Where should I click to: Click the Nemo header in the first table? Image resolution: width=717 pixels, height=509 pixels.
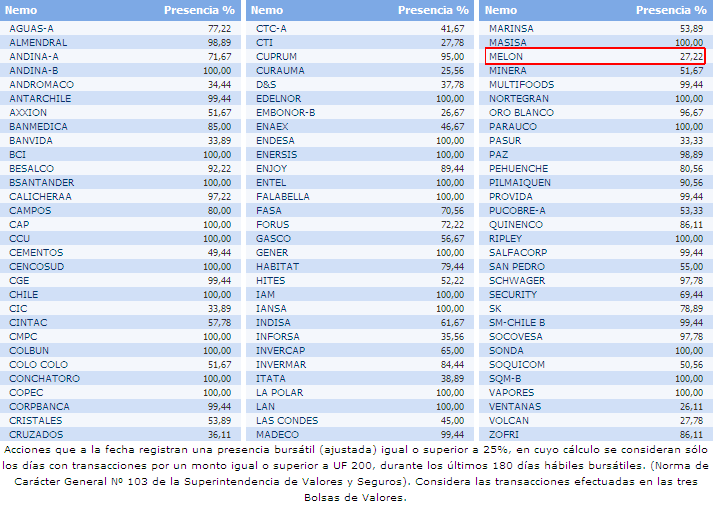[x=21, y=10]
